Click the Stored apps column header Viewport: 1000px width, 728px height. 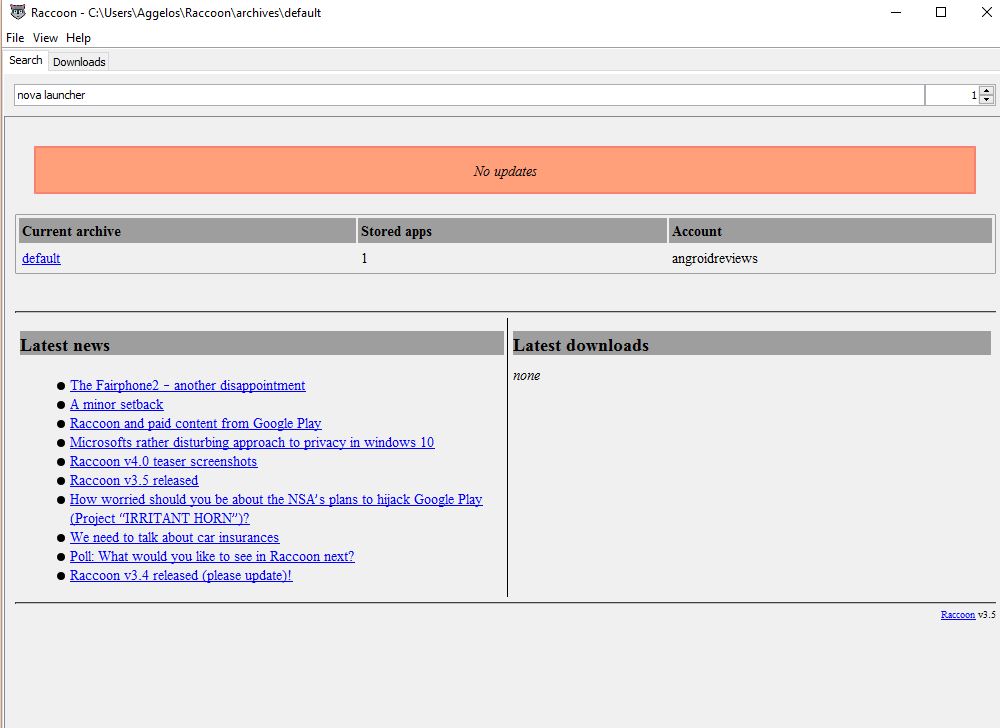point(512,231)
